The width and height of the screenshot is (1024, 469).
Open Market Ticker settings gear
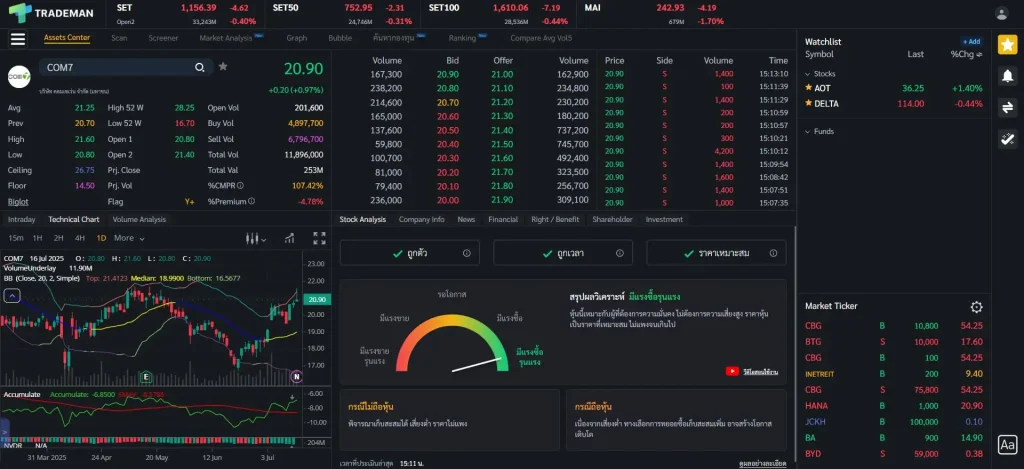point(977,307)
